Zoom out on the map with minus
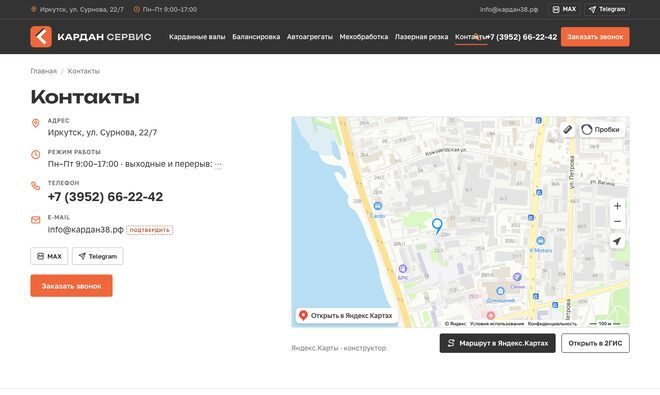The width and height of the screenshot is (660, 395). point(617,222)
